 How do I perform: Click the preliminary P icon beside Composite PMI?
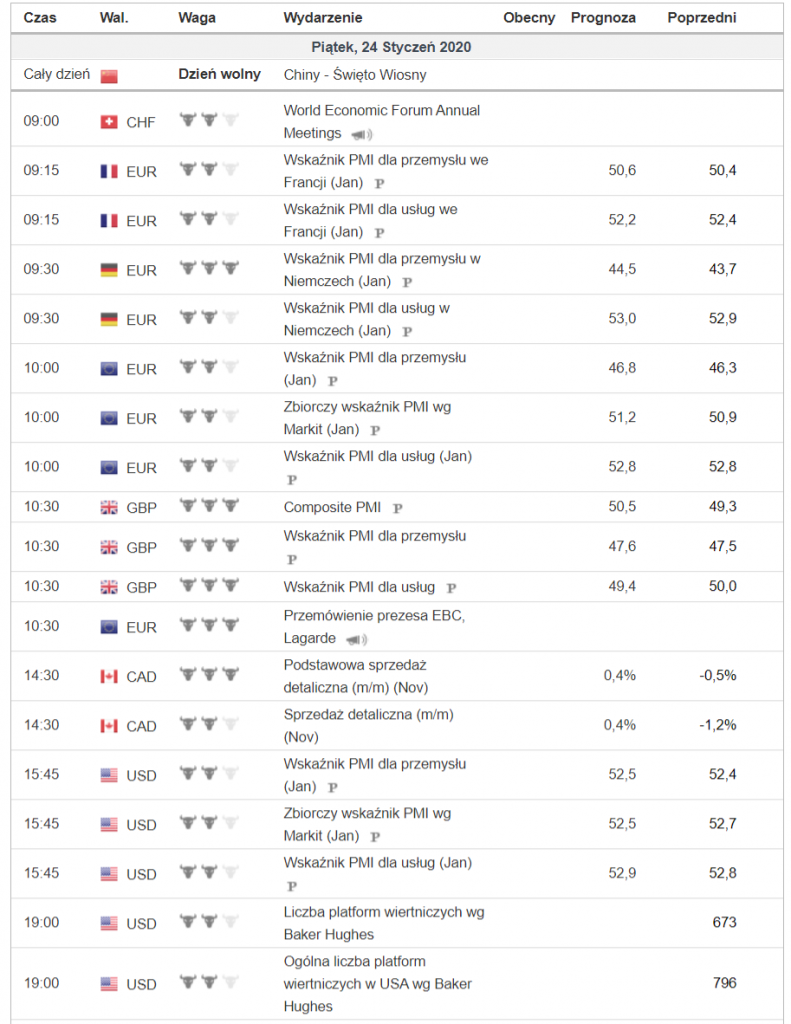click(x=397, y=508)
